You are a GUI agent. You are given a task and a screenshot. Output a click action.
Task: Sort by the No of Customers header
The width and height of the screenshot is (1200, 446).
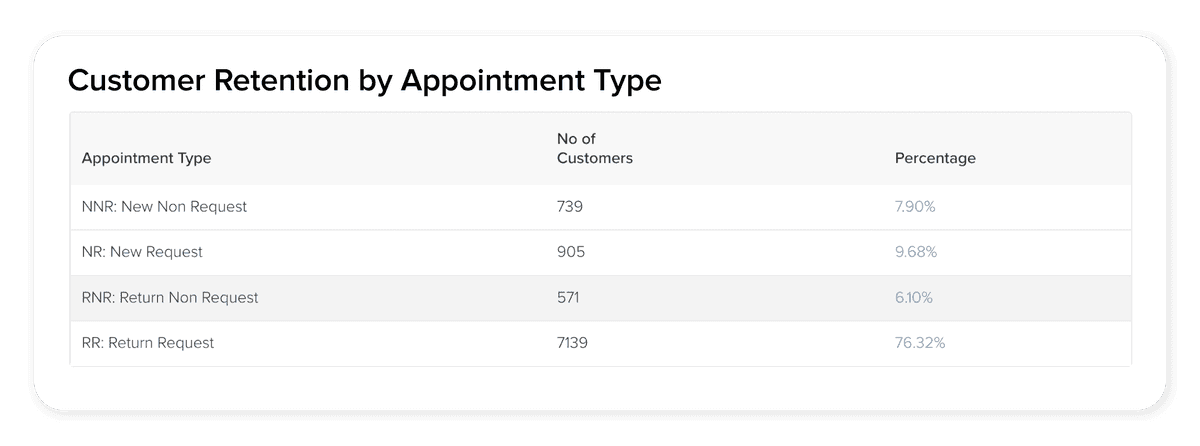click(x=594, y=149)
